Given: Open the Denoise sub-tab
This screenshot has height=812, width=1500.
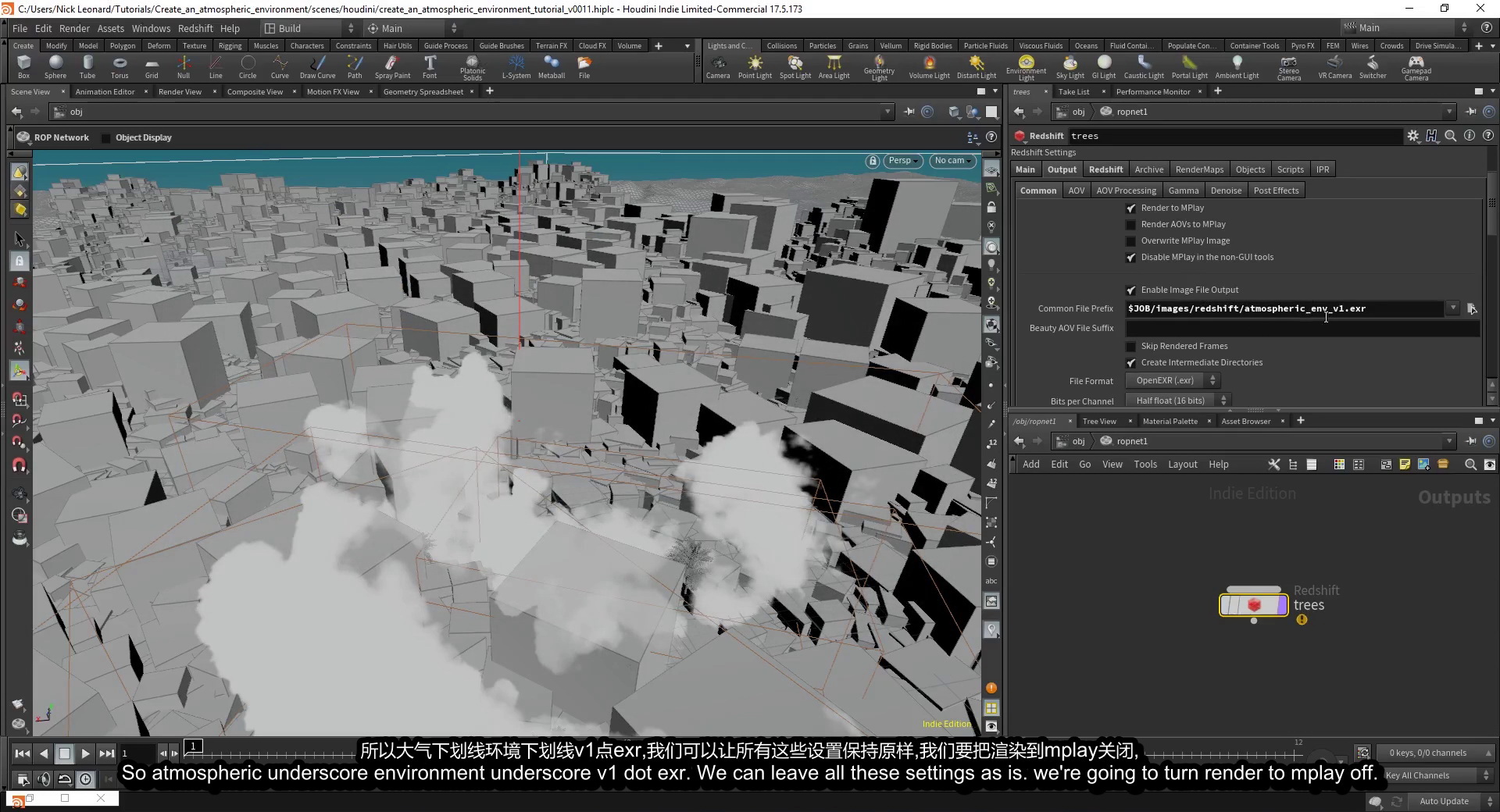Looking at the screenshot, I should [x=1226, y=191].
